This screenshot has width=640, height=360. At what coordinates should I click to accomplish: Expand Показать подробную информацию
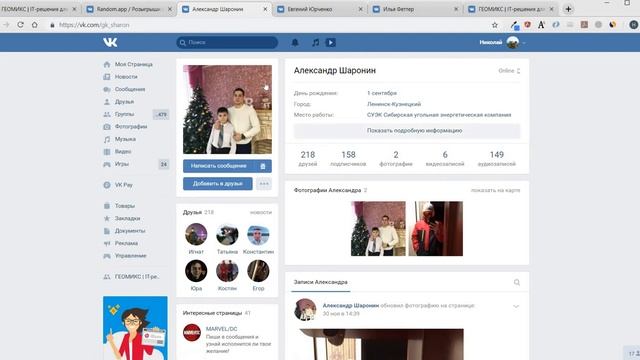tap(407, 131)
